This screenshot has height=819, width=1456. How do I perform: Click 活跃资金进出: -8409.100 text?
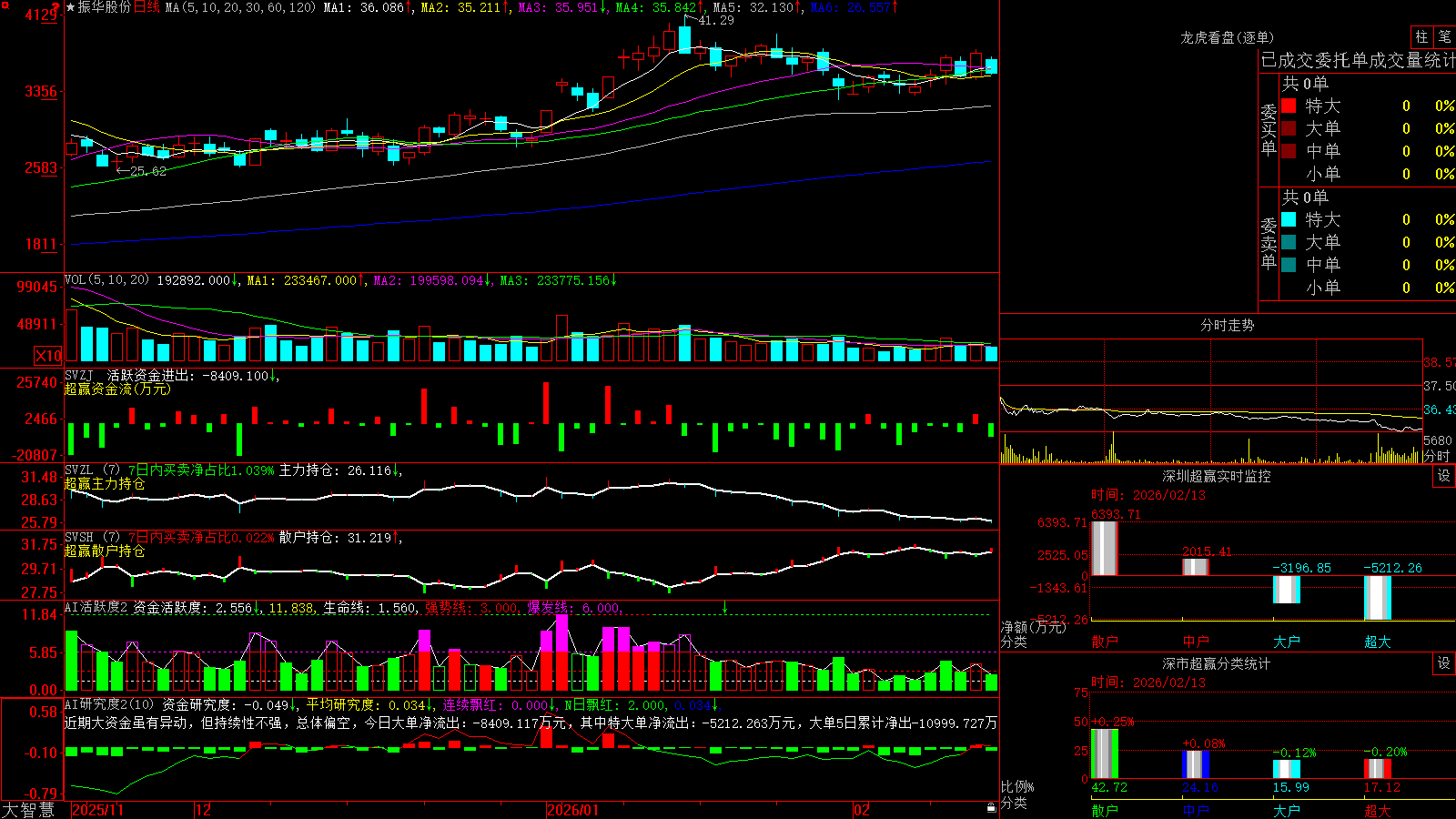coord(189,375)
